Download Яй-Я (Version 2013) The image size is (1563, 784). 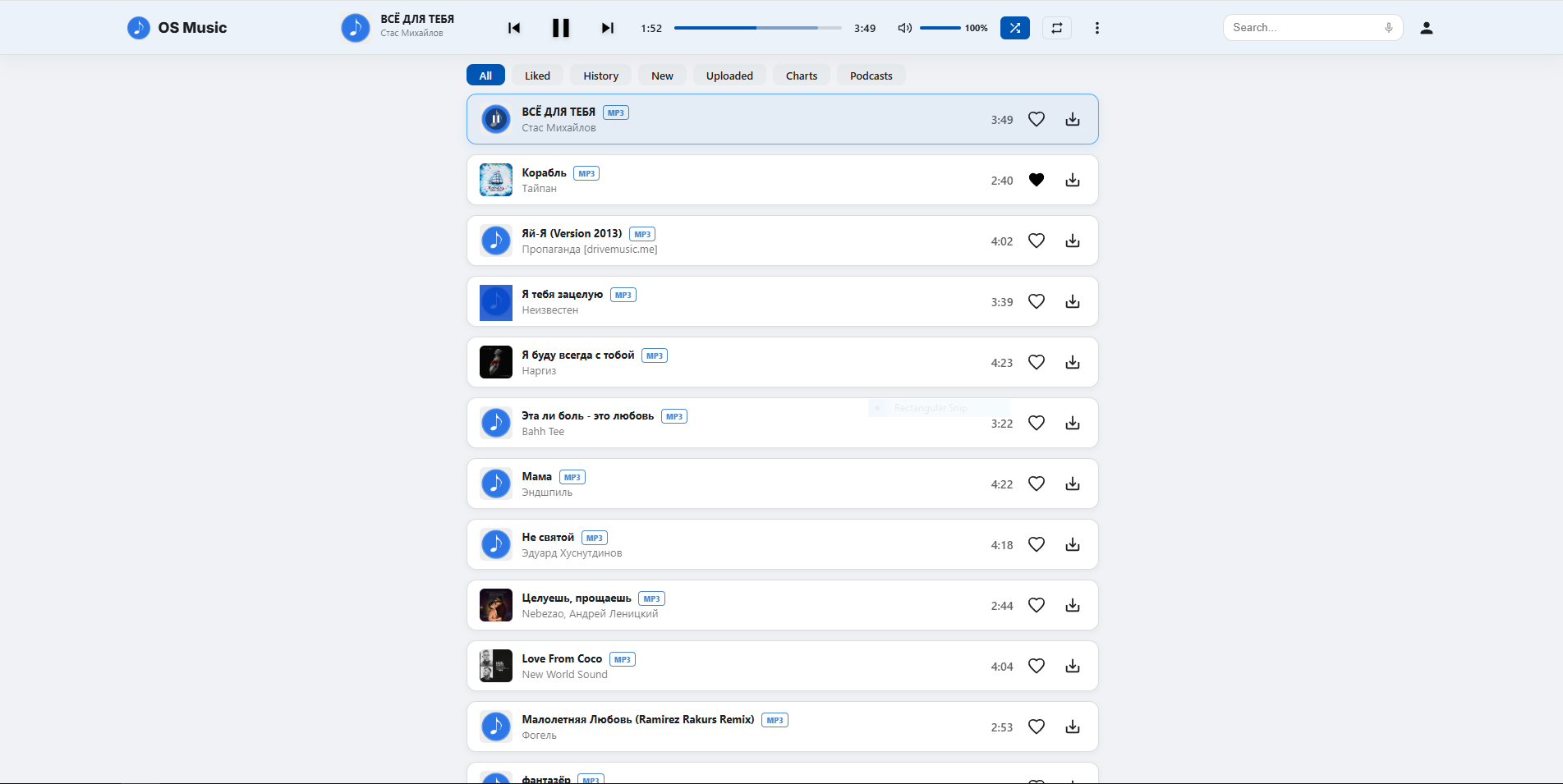(x=1073, y=241)
